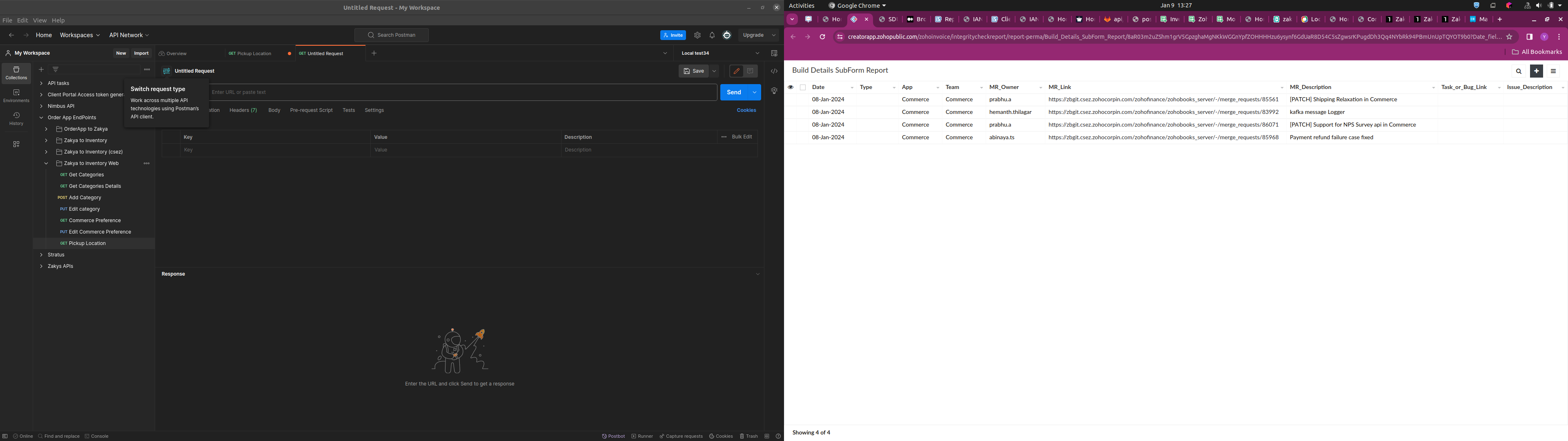1568x441 pixels.
Task: Switch to comment mode icon
Action: (x=751, y=71)
